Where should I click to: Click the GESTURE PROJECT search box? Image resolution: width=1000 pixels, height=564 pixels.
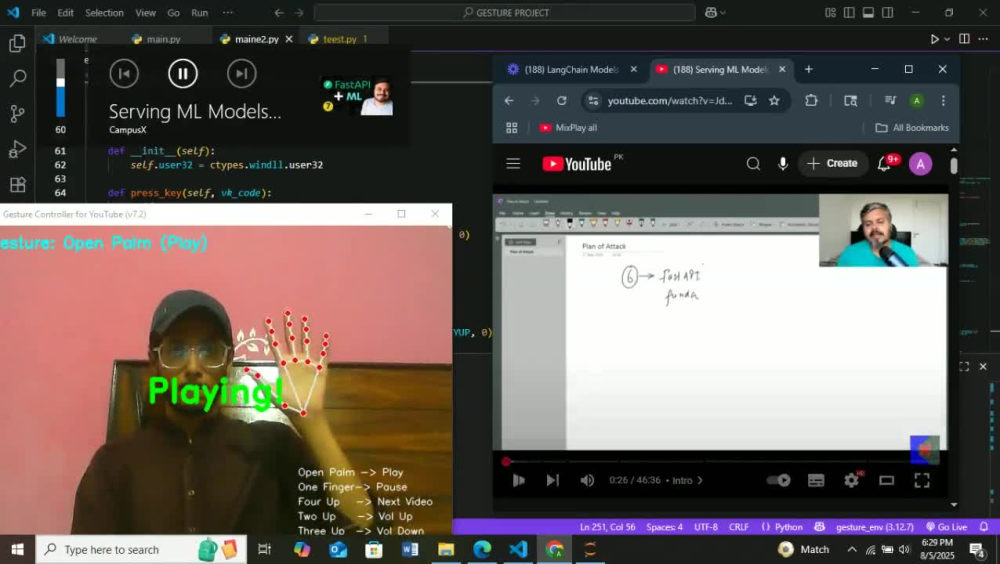(x=504, y=13)
